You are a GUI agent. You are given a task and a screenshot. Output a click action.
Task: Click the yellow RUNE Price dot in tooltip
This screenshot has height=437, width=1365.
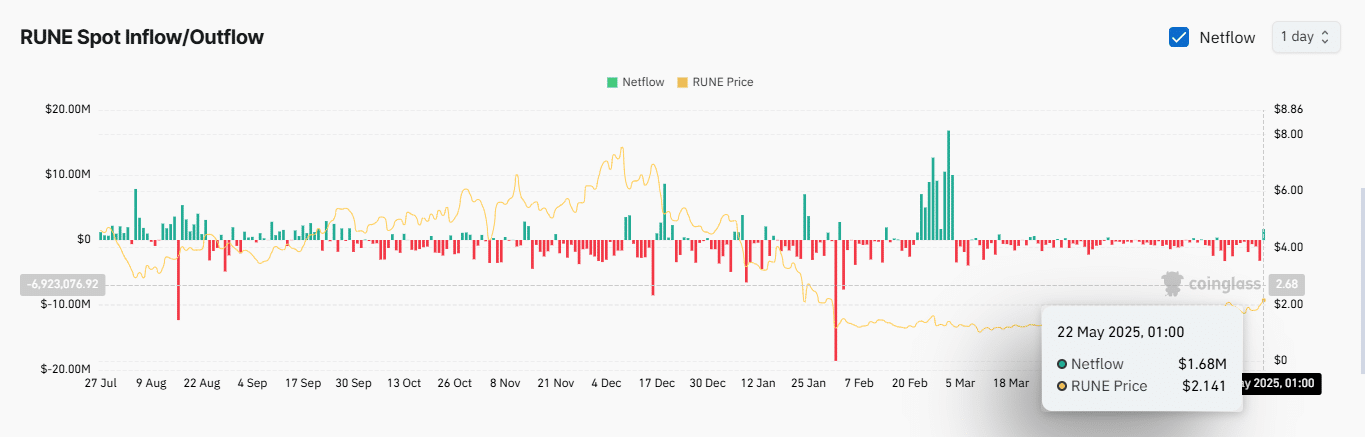1061,386
